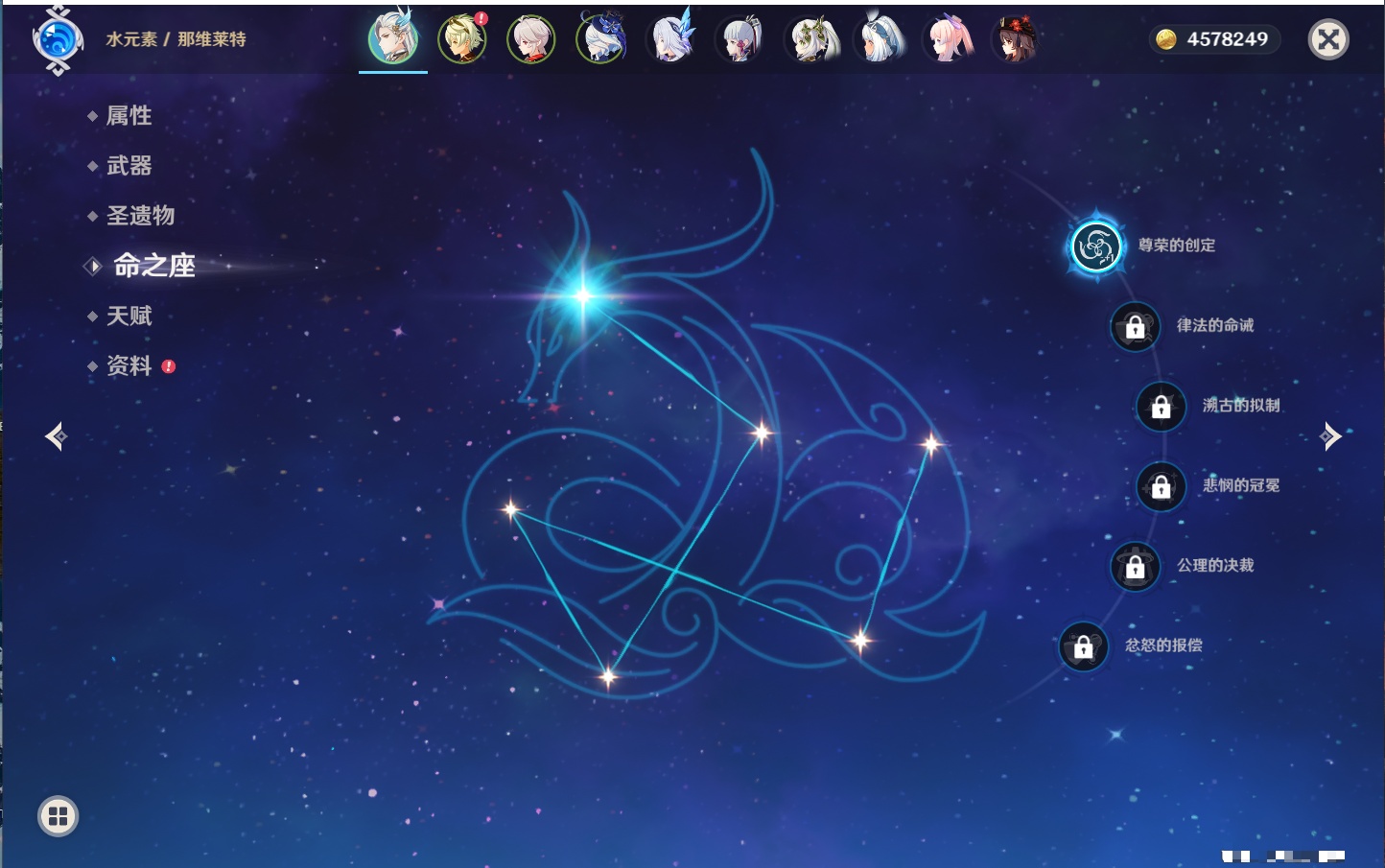
Task: Click the Hydro element emblem icon
Action: point(58,40)
